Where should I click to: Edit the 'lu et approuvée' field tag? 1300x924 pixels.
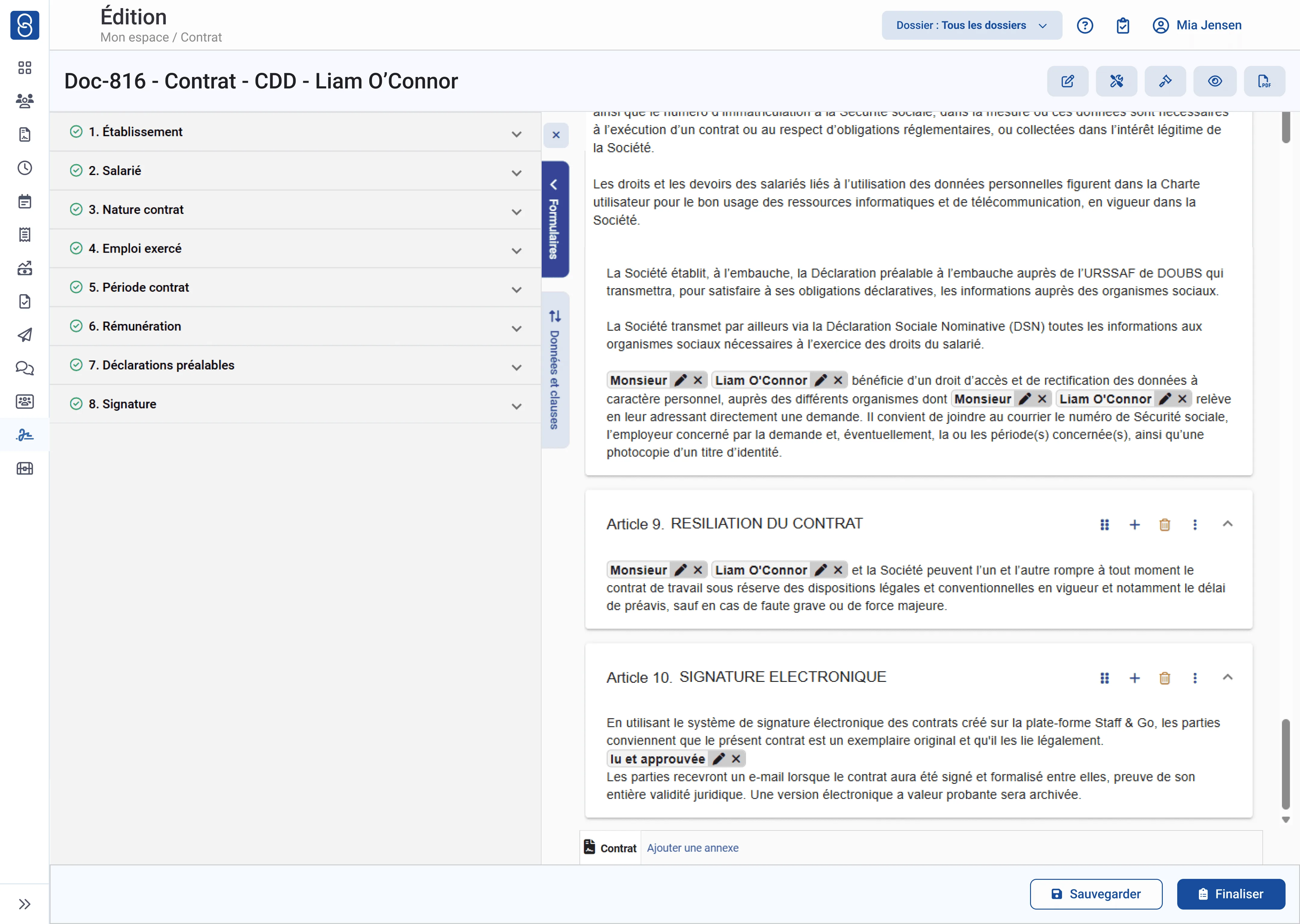point(719,759)
